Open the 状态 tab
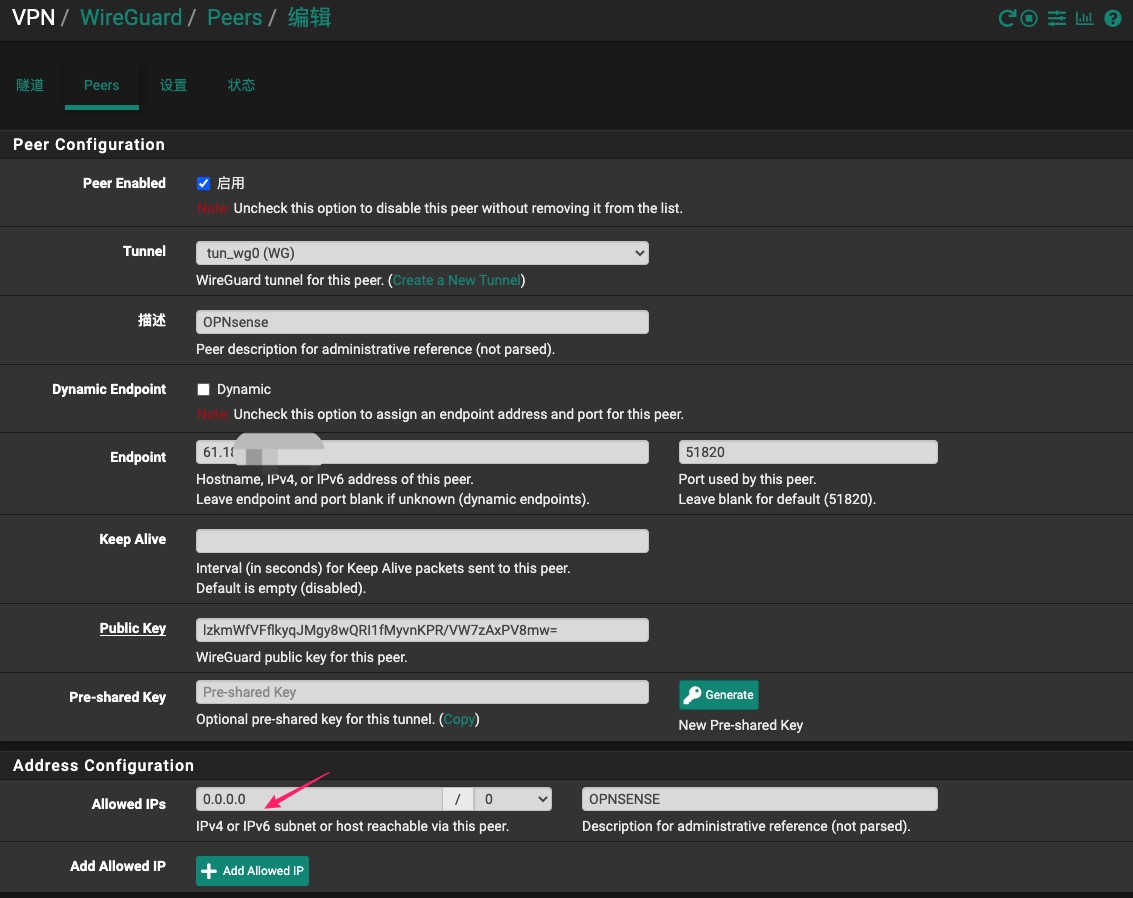 click(241, 85)
